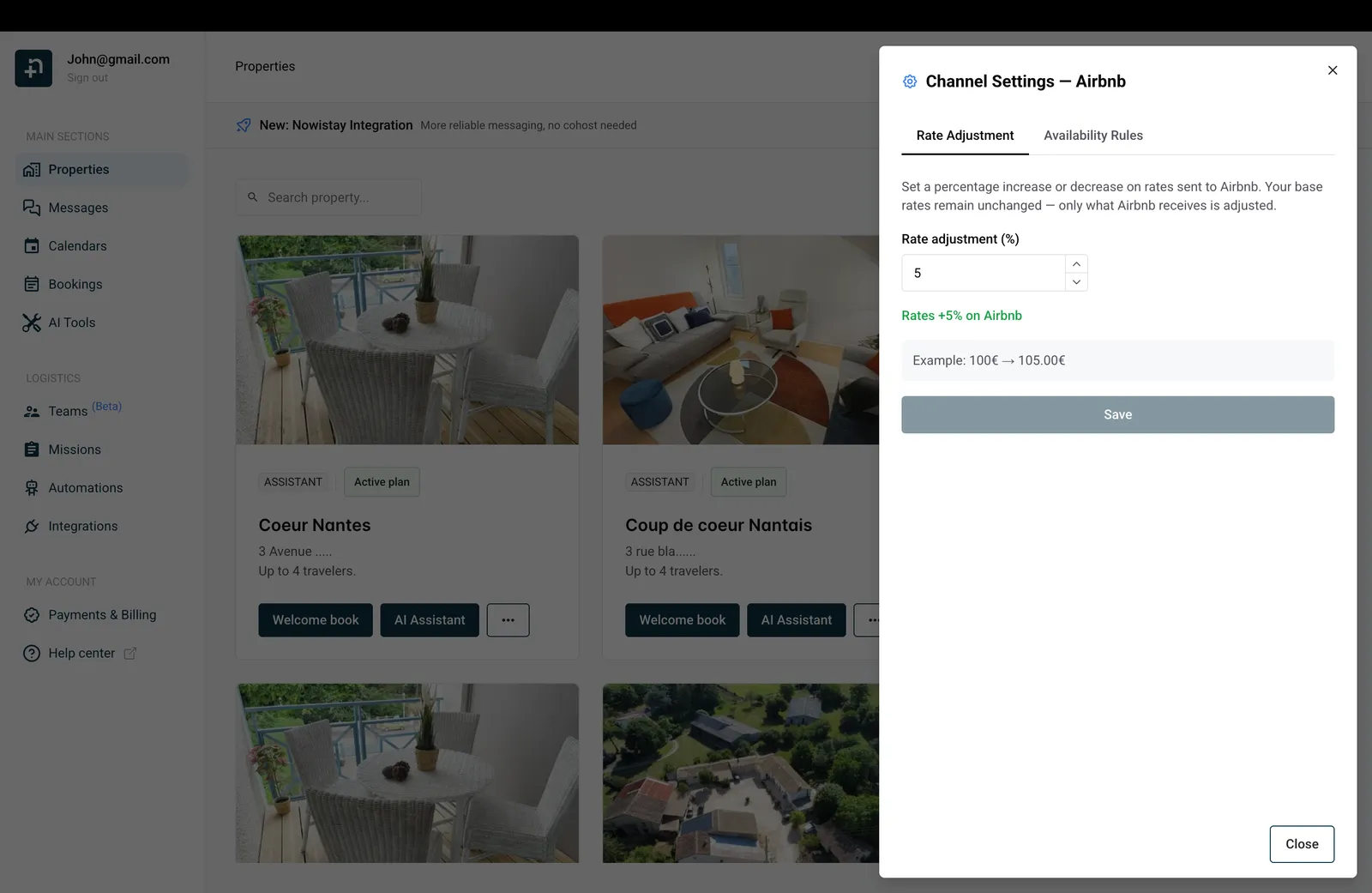Click external link icon next to Help center
1372x893 pixels.
130,654
